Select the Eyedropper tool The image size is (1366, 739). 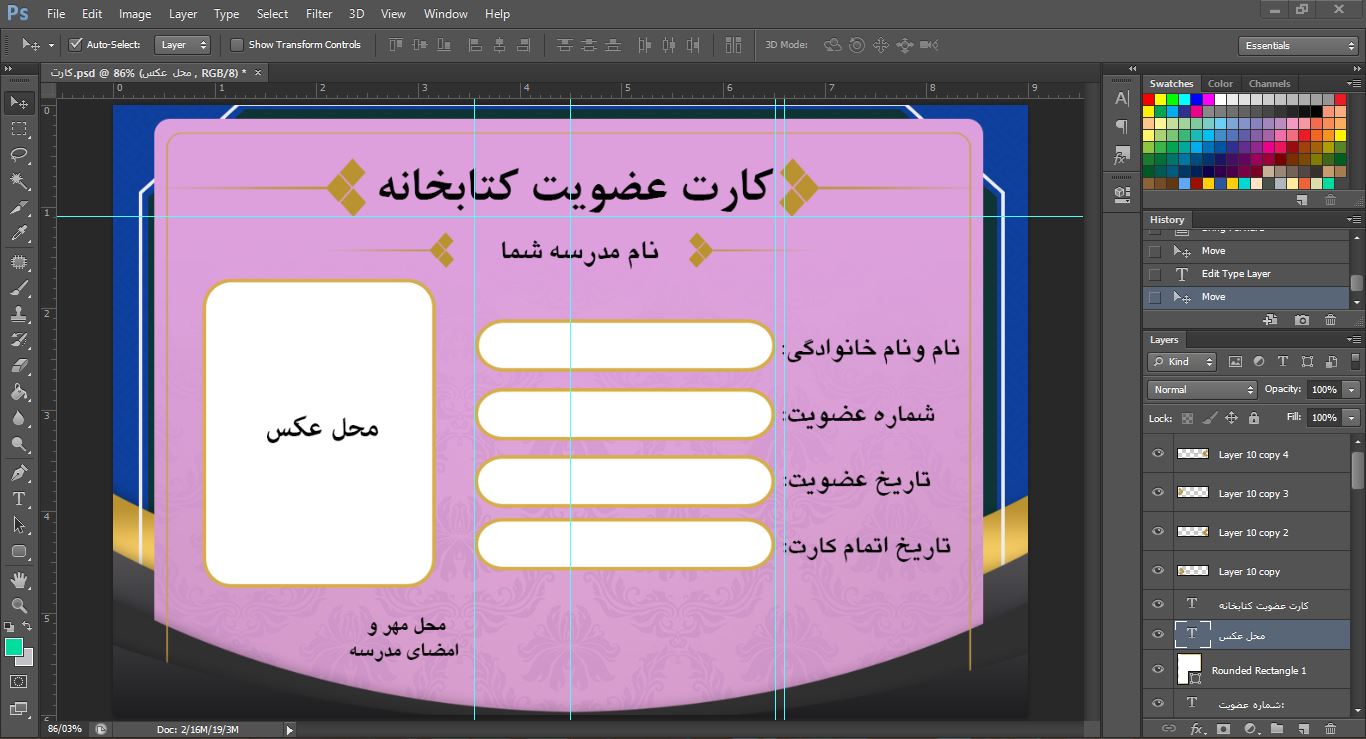tap(19, 234)
